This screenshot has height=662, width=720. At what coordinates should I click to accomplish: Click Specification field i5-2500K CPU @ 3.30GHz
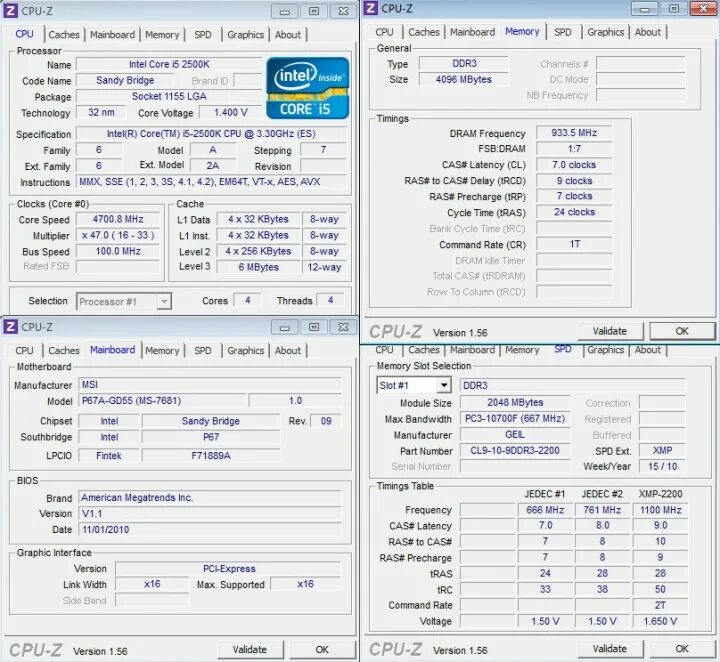(x=211, y=134)
